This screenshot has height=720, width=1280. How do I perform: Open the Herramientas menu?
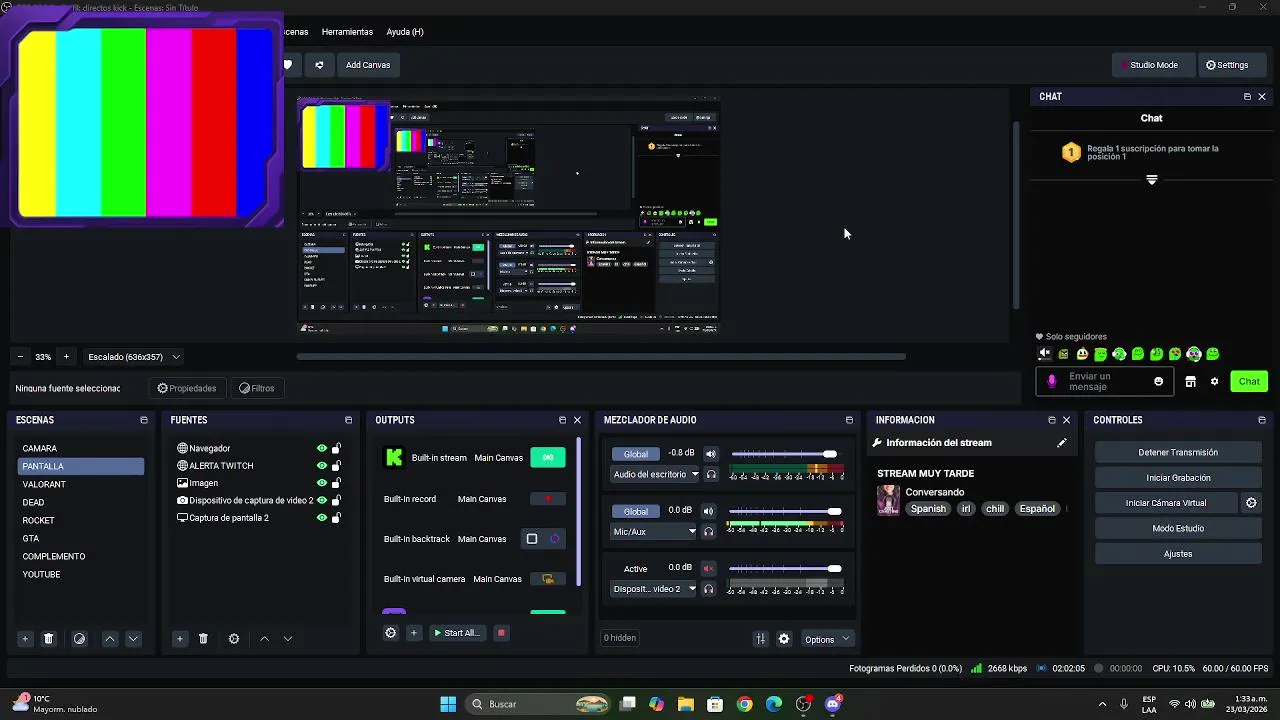(x=347, y=32)
